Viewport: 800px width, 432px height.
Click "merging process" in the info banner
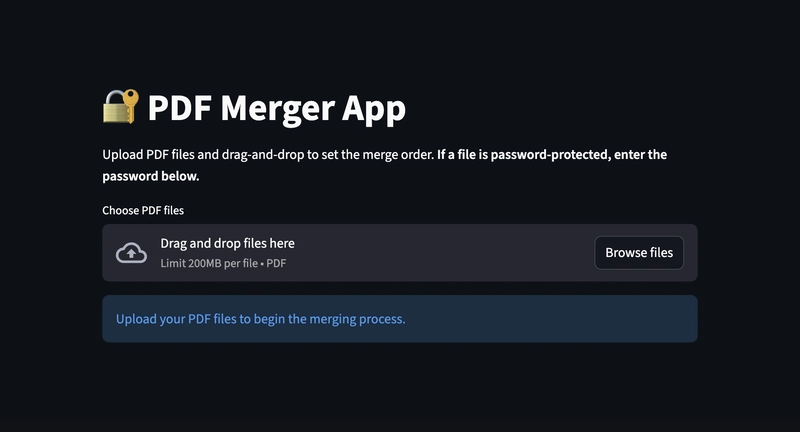point(358,319)
